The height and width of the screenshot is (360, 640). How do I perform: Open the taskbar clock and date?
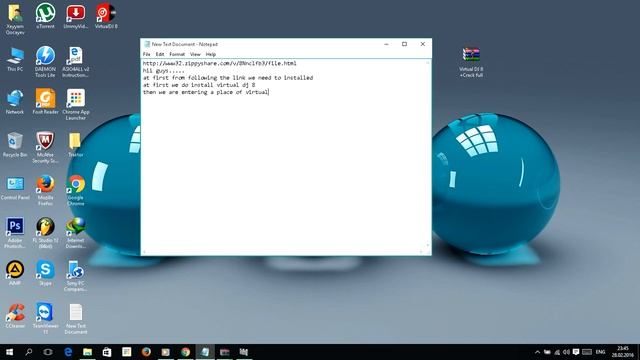pos(623,352)
